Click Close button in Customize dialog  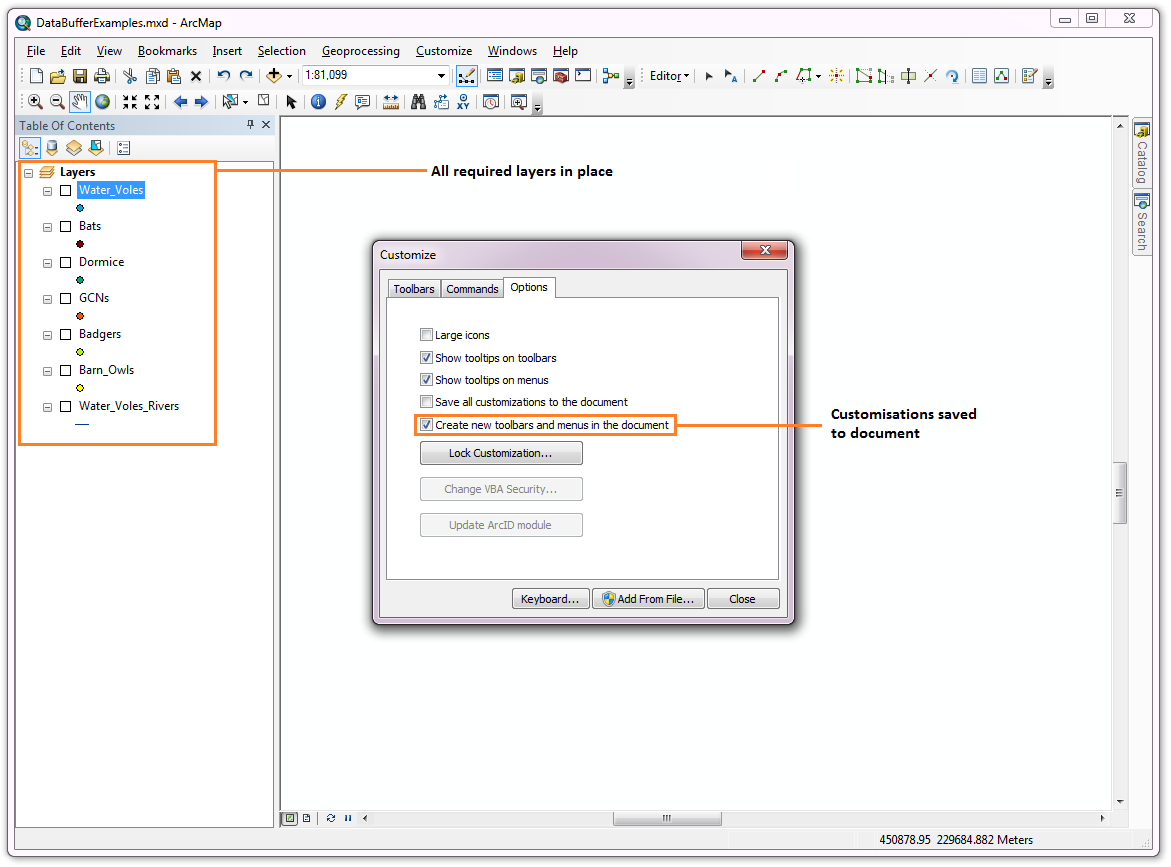pyautogui.click(x=742, y=599)
